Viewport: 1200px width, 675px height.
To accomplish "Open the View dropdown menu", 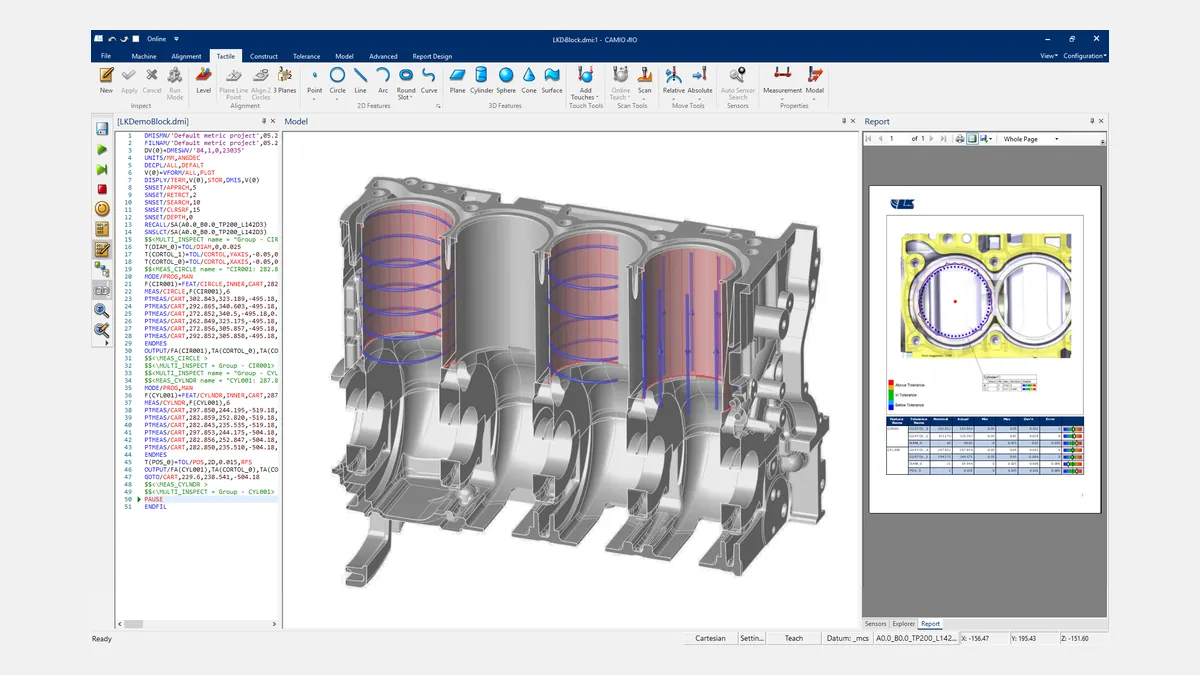I will [x=1048, y=56].
